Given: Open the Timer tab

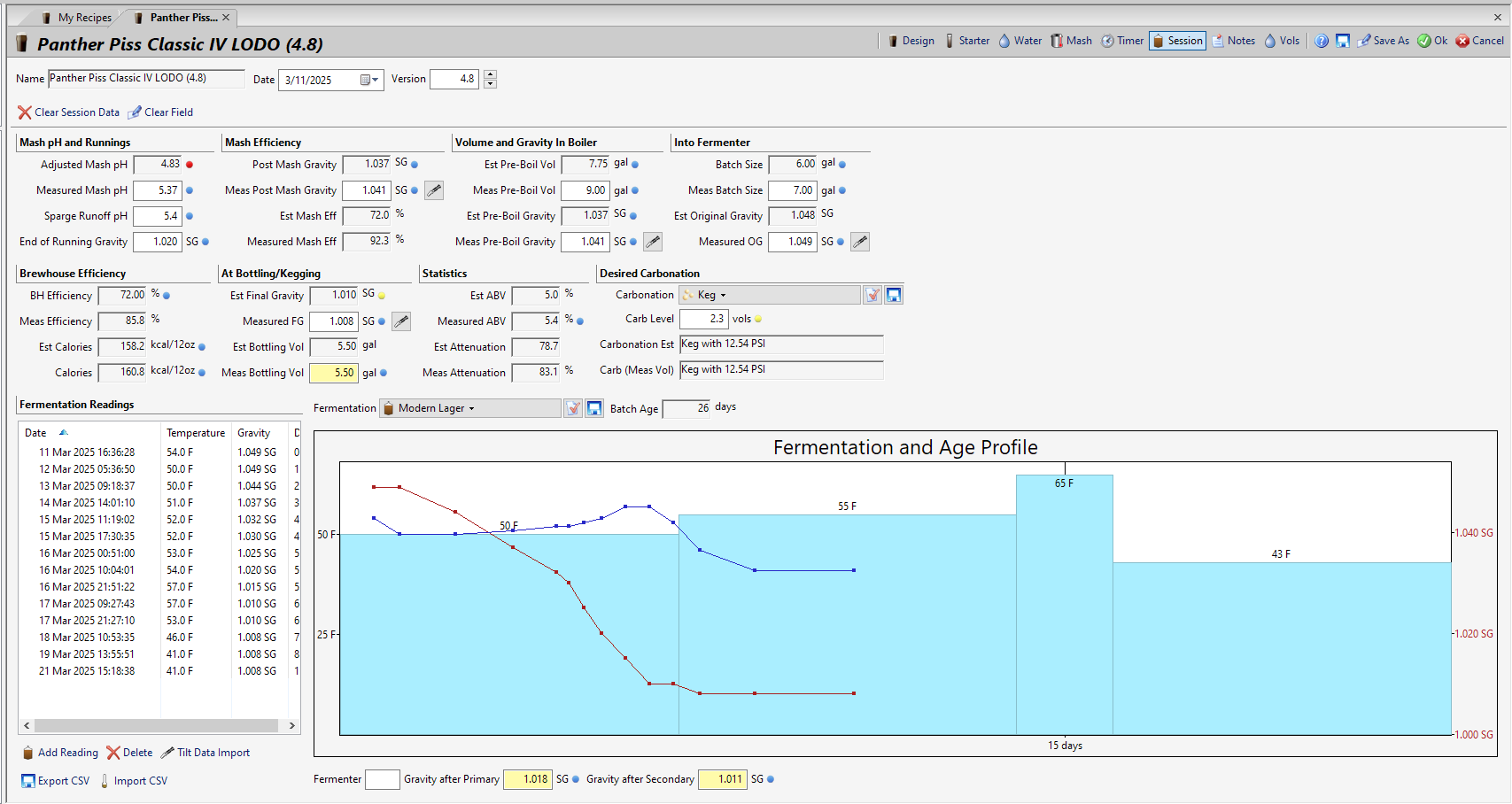Looking at the screenshot, I should pos(1122,41).
